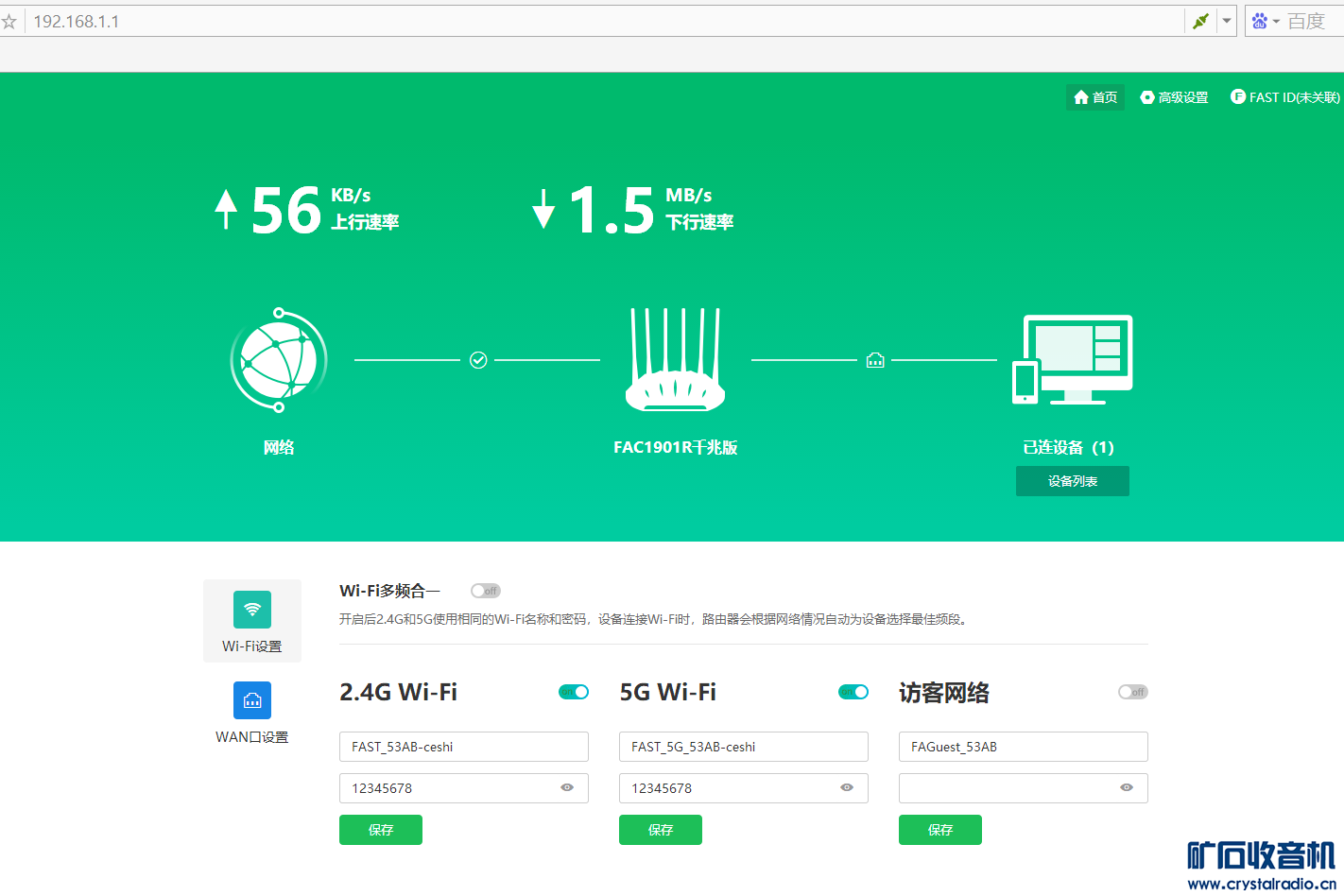Expand the address bar dropdown arrow
The width and height of the screenshot is (1344, 896).
pos(1227,21)
